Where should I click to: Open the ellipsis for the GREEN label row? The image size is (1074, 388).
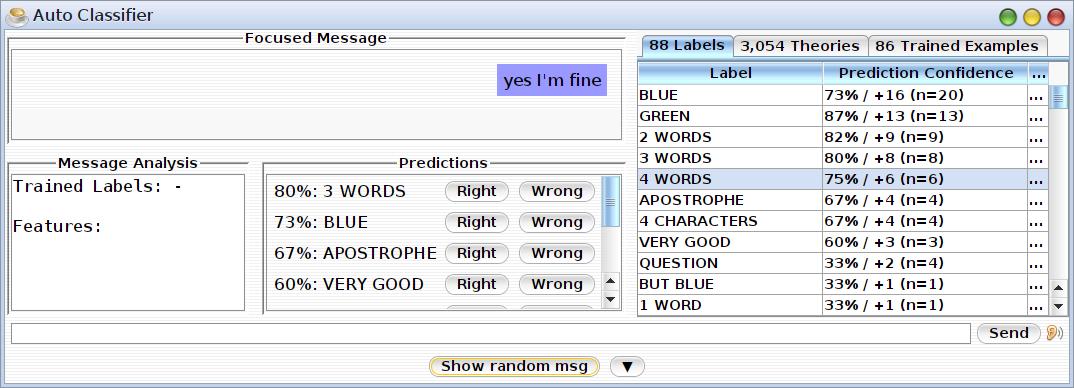click(1038, 117)
